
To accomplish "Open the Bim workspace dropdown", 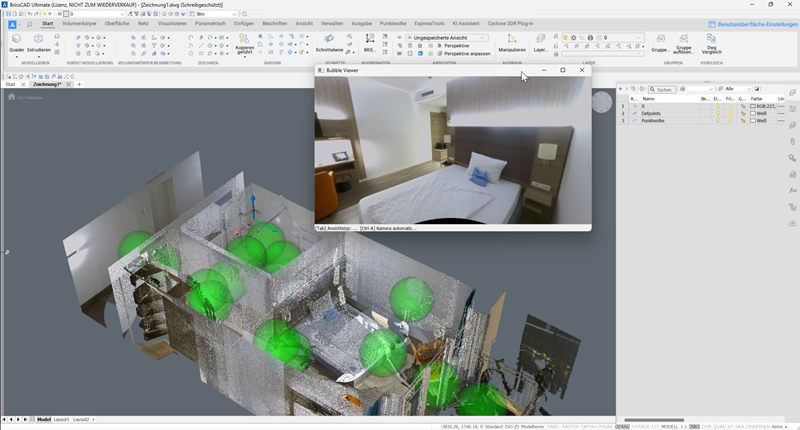I will click(x=216, y=14).
